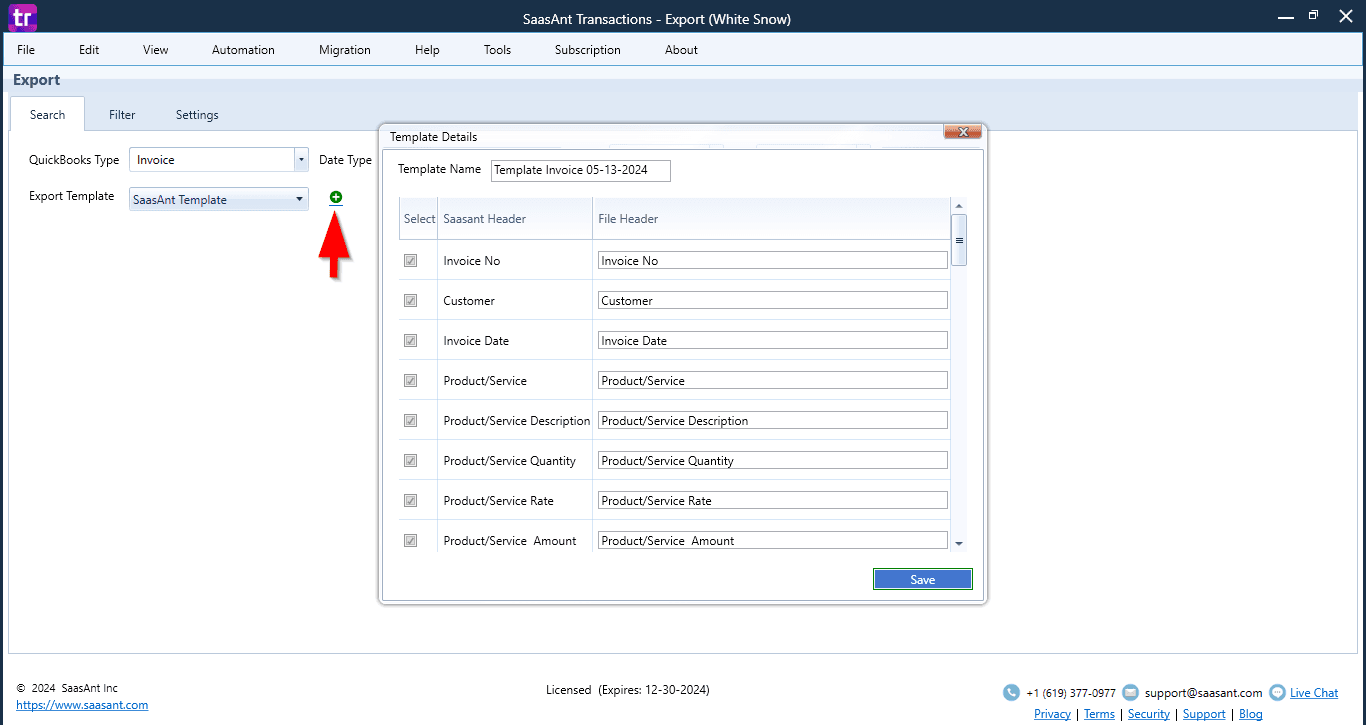Close the Template Details dialog
Image resolution: width=1366 pixels, height=725 pixels.
pos(963,132)
